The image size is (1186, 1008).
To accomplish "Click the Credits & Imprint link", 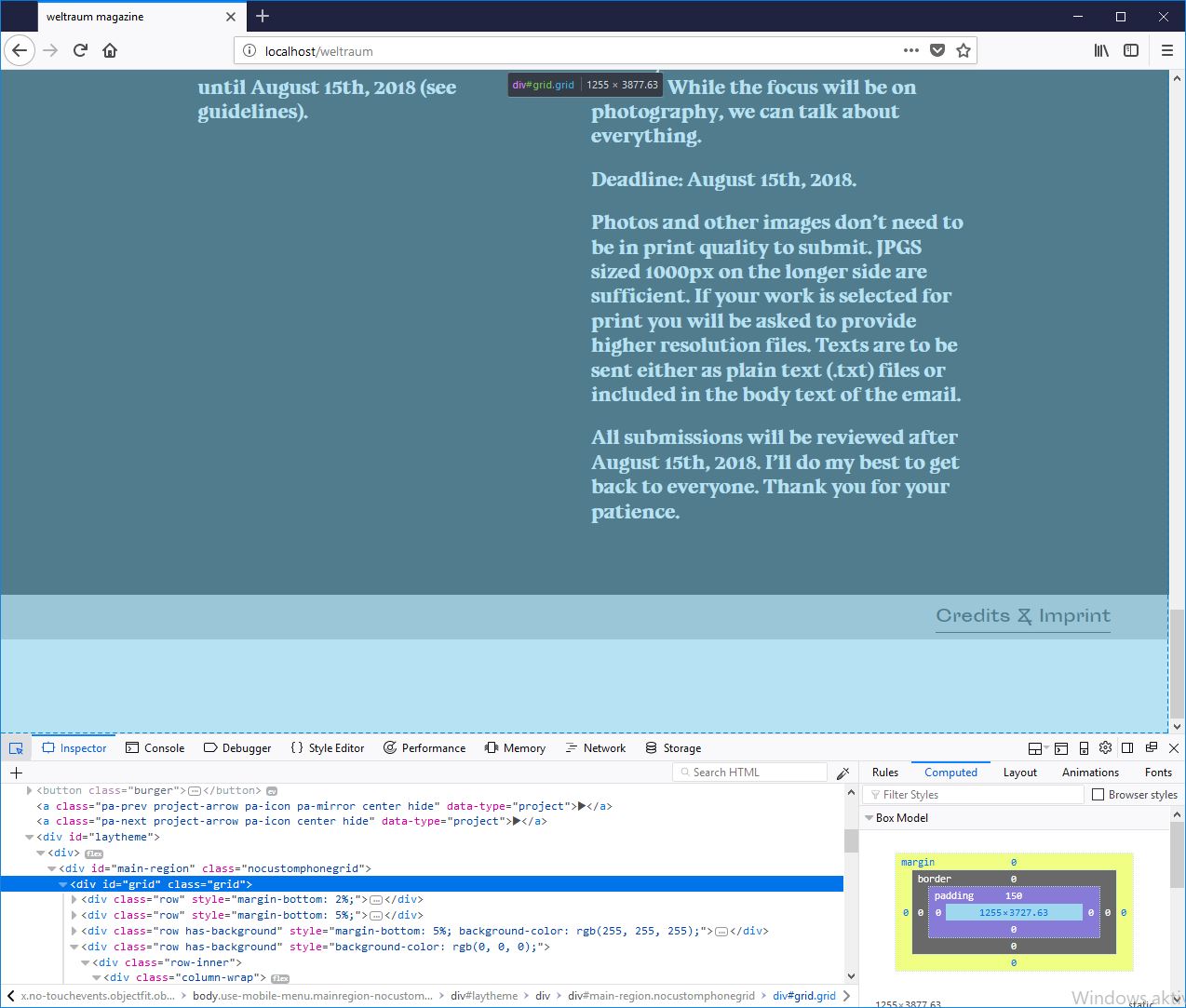I will pos(1022,616).
